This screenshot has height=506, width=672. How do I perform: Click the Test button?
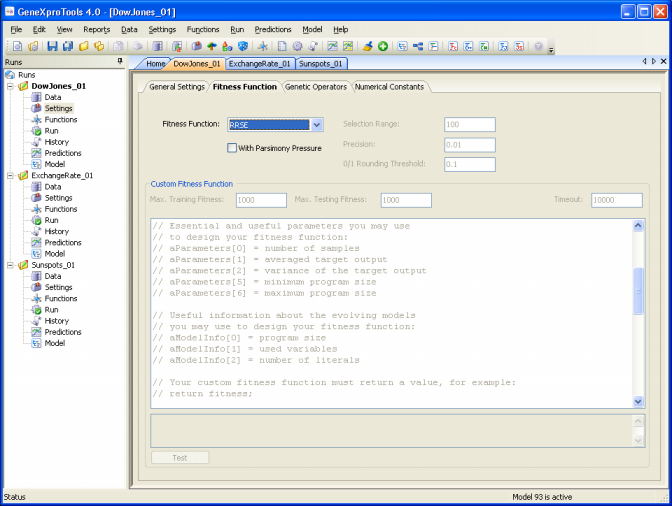pyautogui.click(x=180, y=458)
